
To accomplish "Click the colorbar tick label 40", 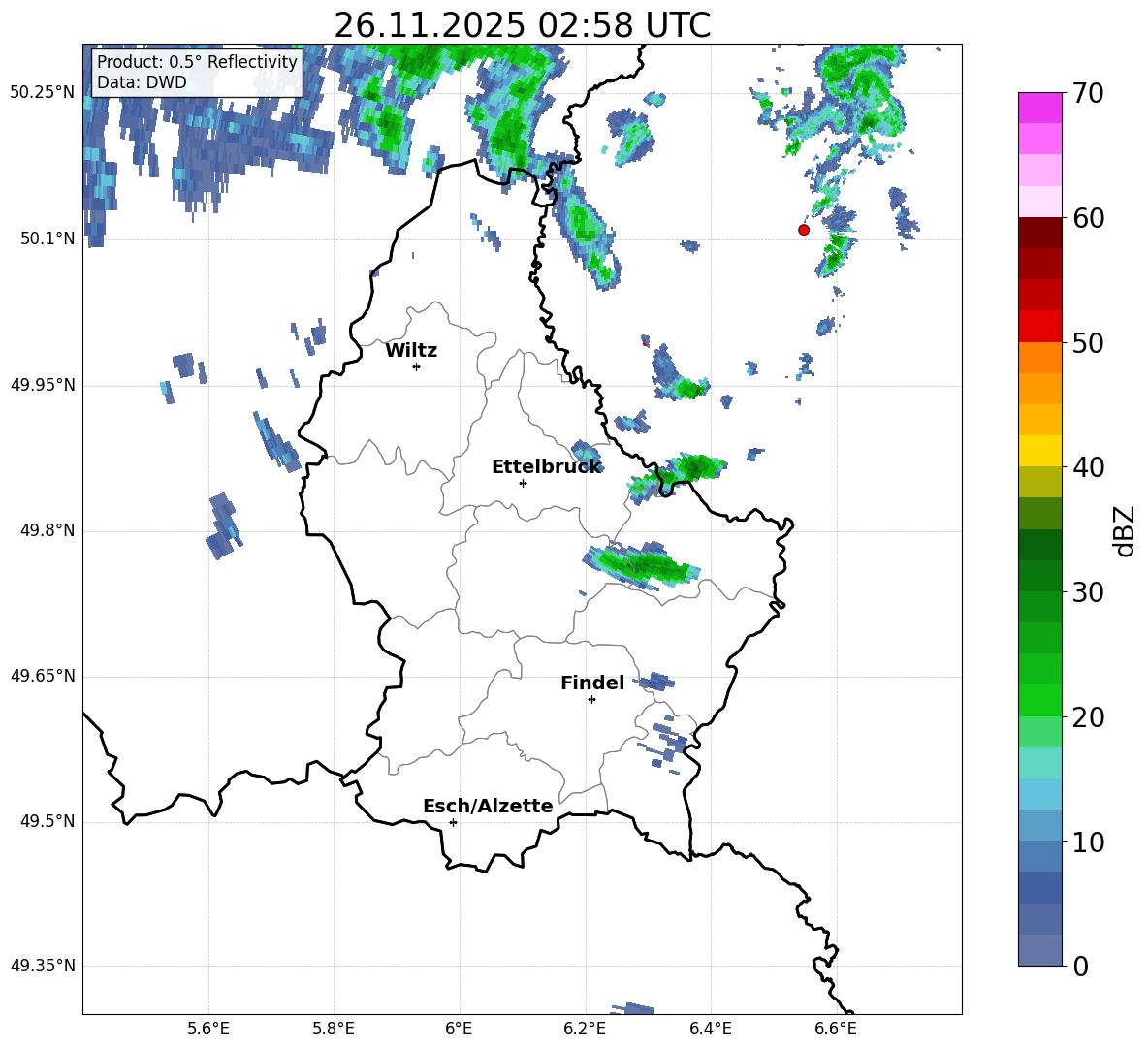I will click(1088, 467).
